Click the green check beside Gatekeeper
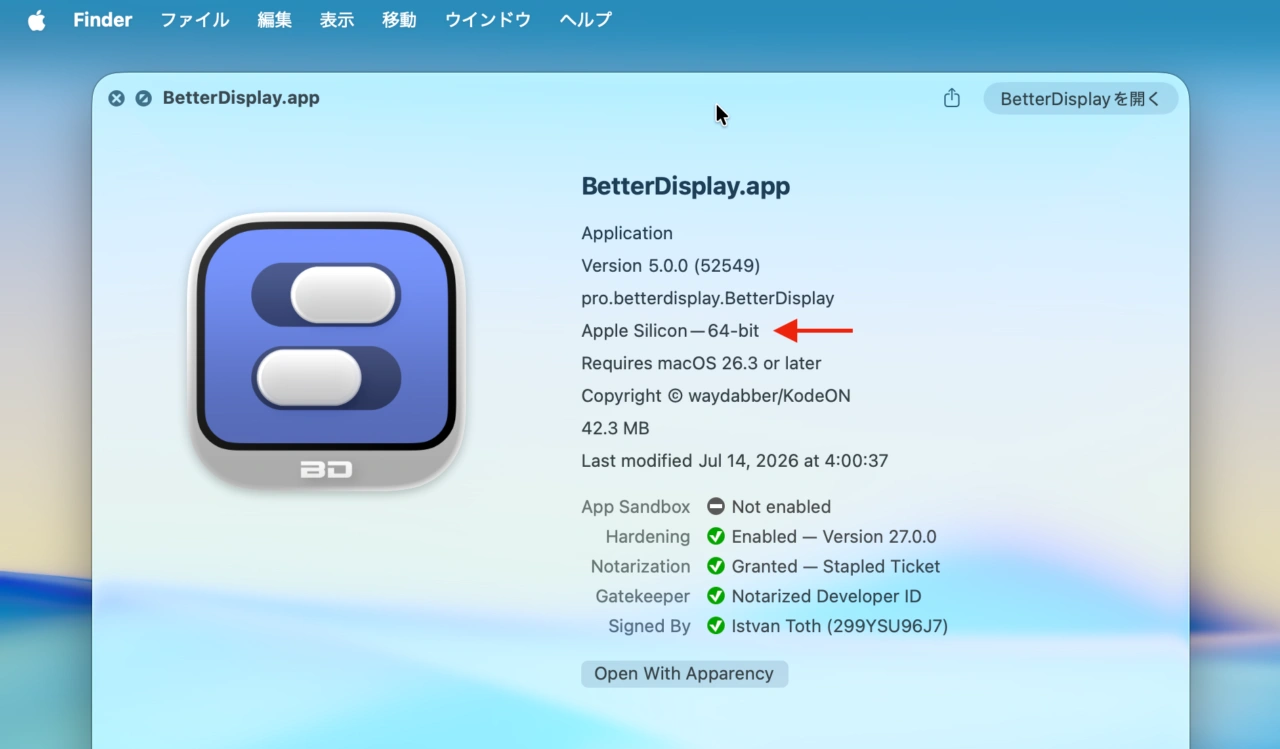The height and width of the screenshot is (749, 1280). 716,597
